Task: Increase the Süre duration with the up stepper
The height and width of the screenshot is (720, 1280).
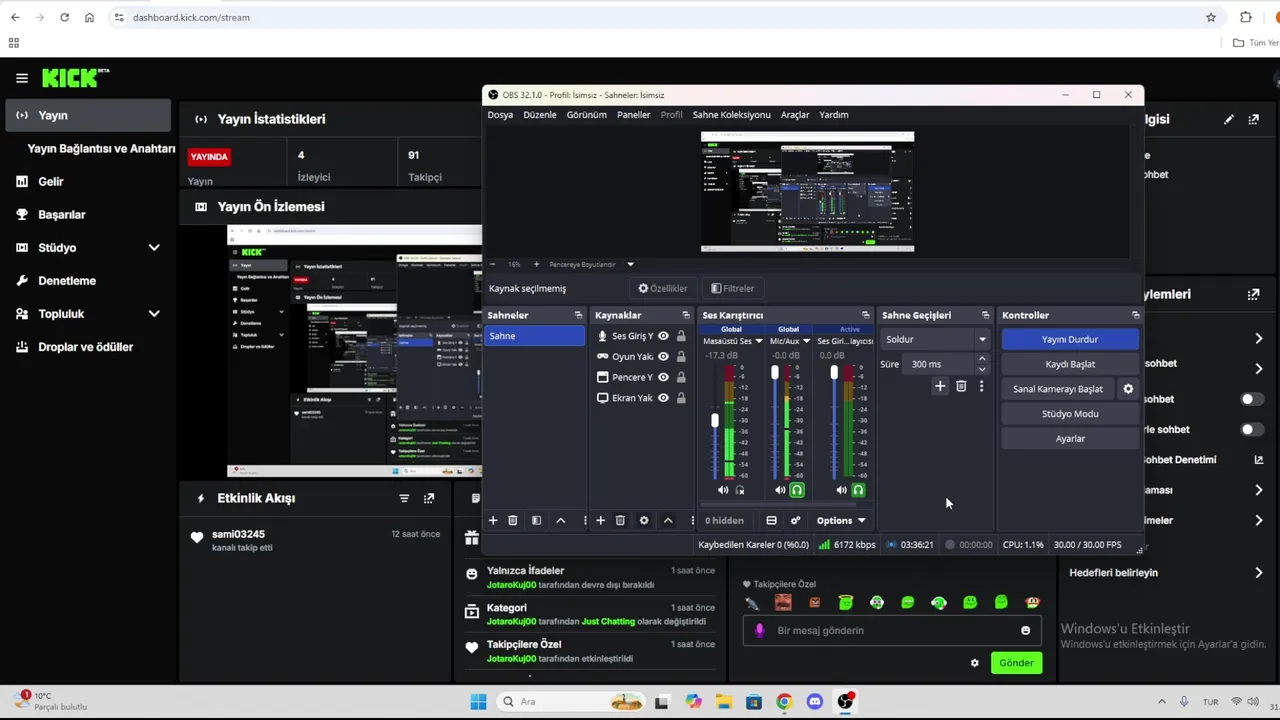Action: 982,359
